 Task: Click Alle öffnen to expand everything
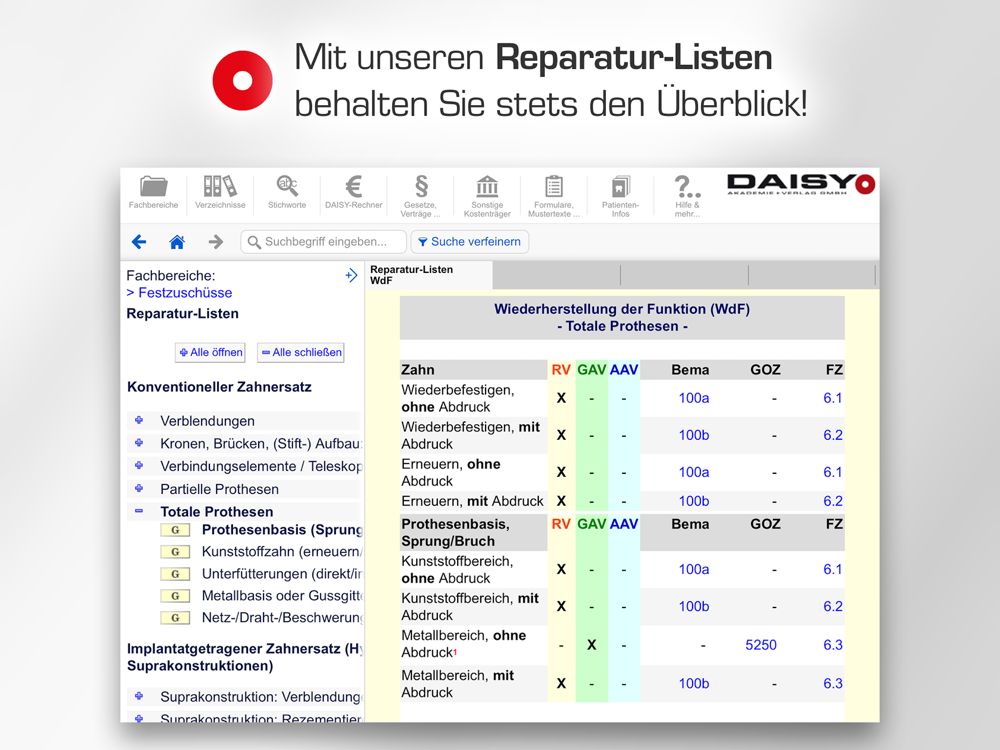210,352
